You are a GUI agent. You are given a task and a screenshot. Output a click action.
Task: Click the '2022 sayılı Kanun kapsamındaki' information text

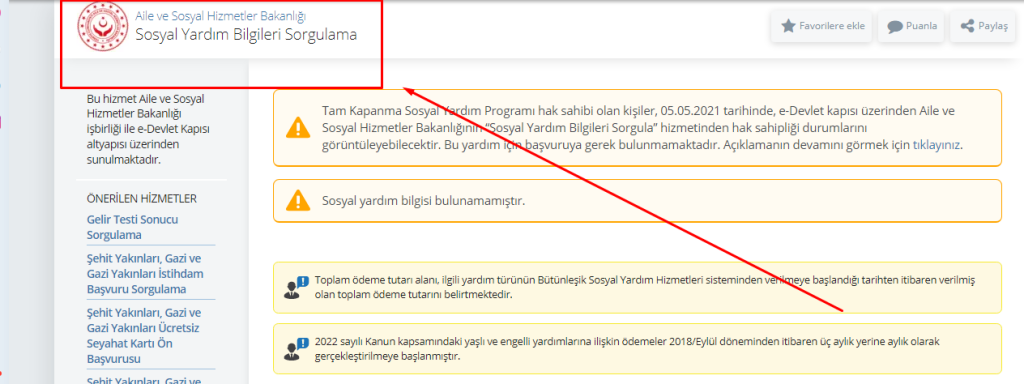626,349
